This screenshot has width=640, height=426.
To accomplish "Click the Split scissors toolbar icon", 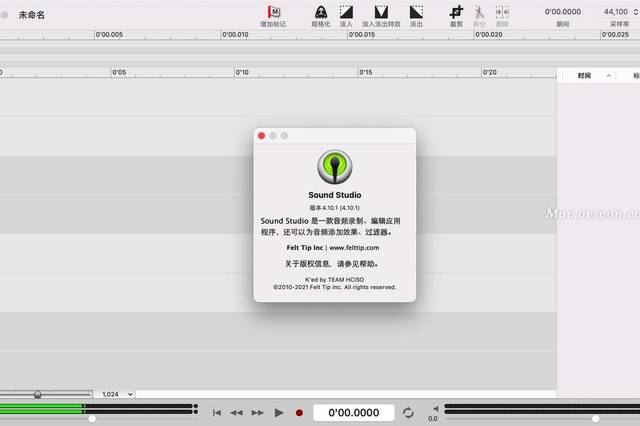I will point(480,12).
